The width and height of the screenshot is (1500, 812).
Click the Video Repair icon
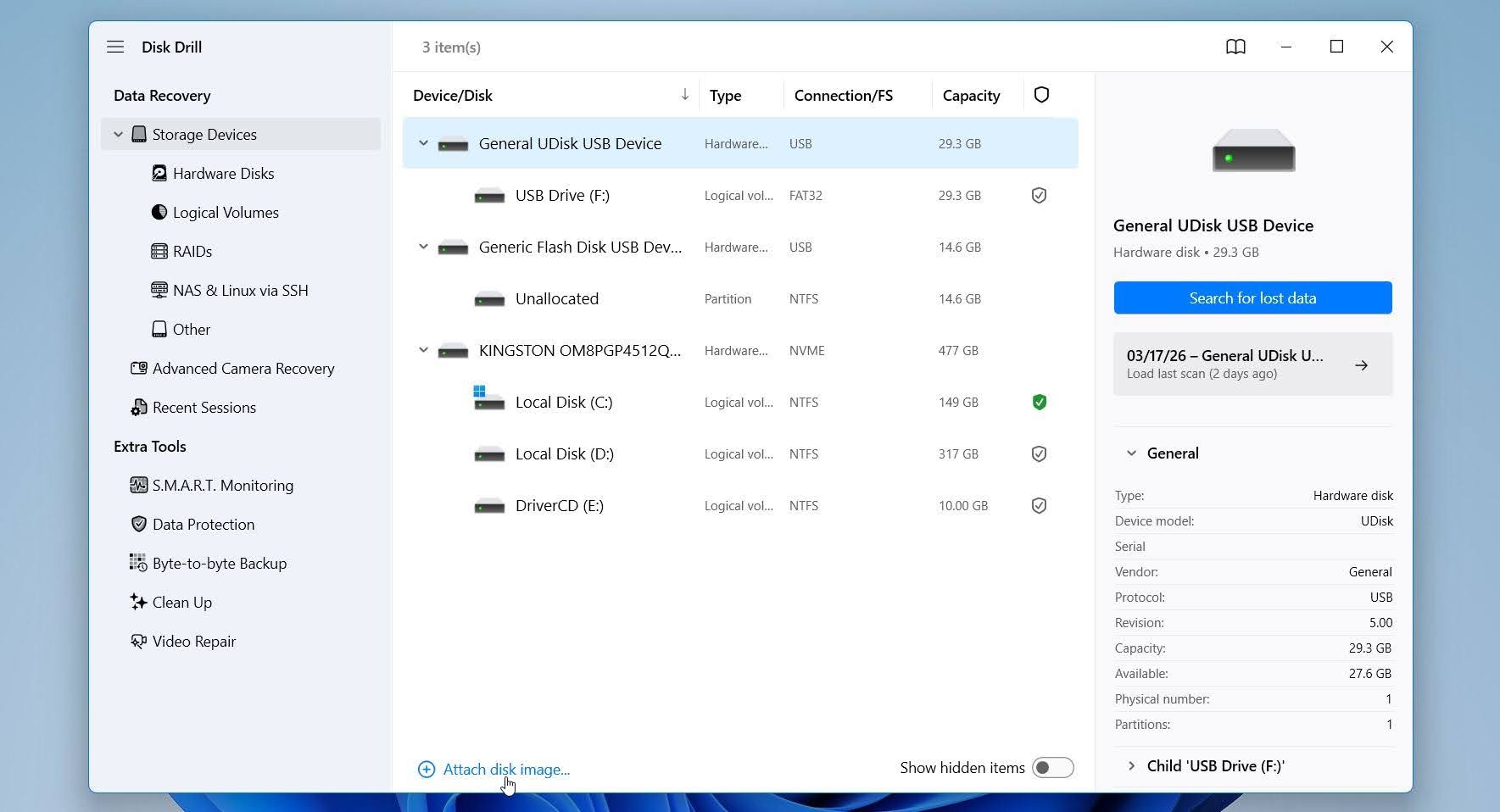point(138,641)
